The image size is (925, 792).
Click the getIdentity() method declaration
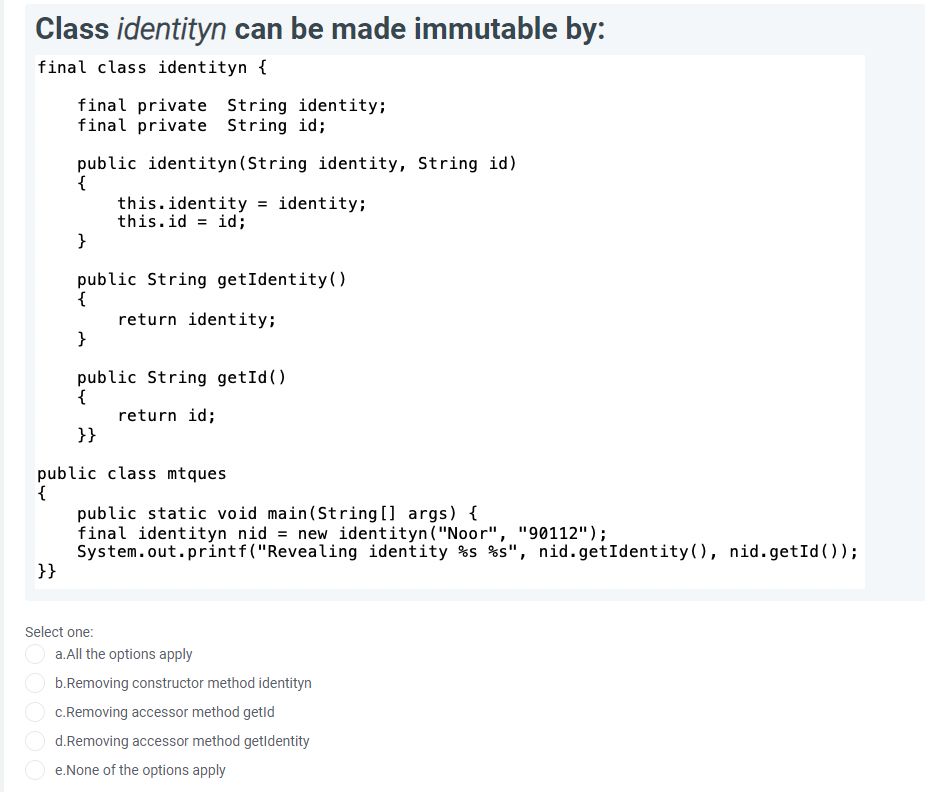(x=211, y=279)
